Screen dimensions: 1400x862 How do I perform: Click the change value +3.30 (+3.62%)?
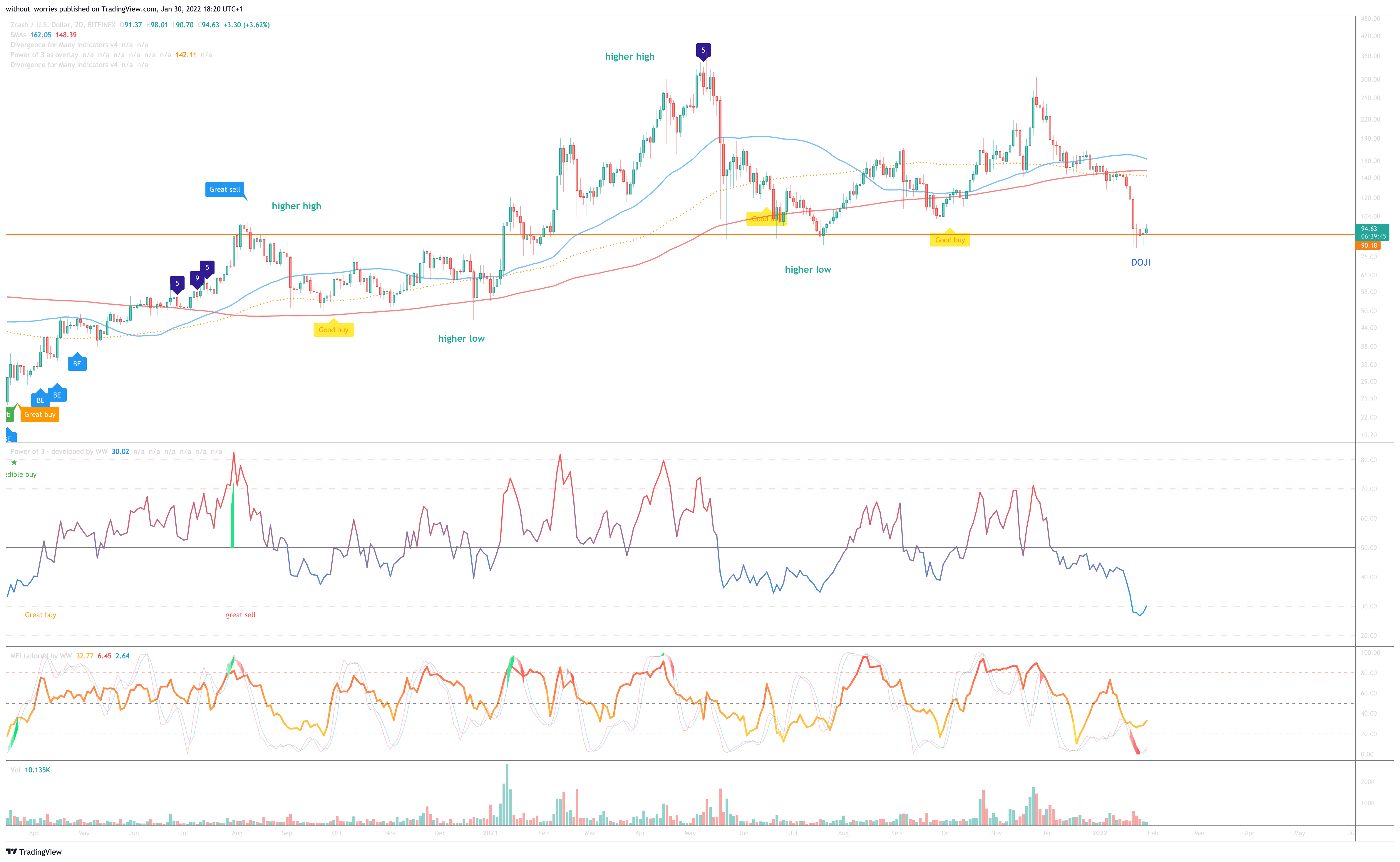246,25
